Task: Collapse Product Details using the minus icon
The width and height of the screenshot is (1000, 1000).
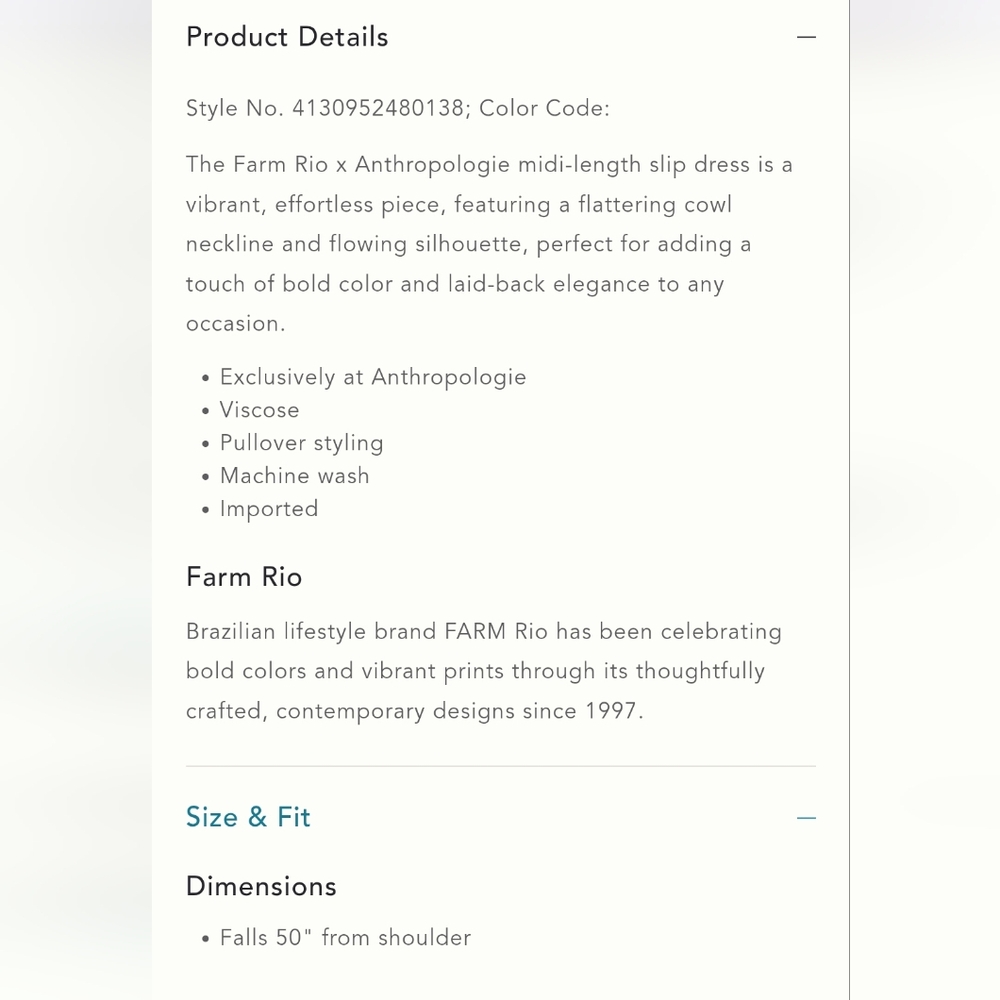Action: click(x=806, y=38)
